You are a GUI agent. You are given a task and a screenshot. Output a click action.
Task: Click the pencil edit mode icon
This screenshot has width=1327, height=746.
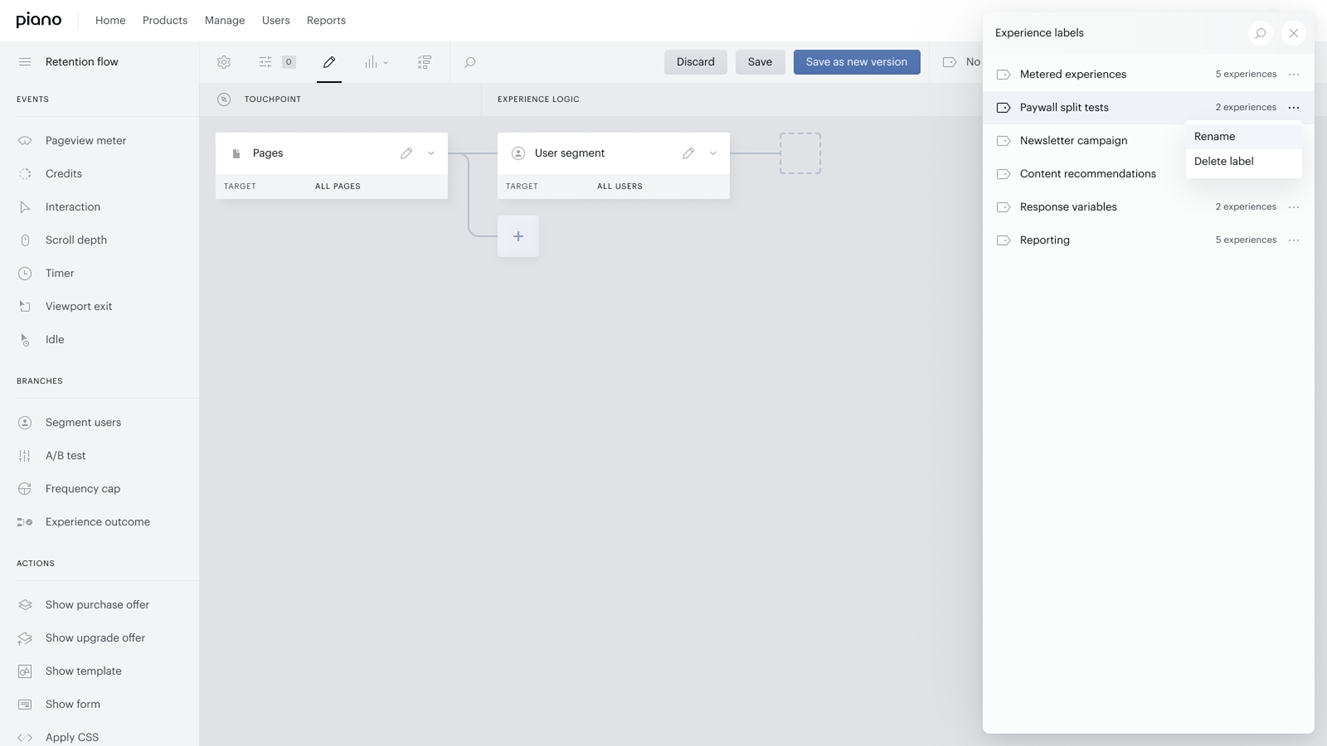point(329,62)
